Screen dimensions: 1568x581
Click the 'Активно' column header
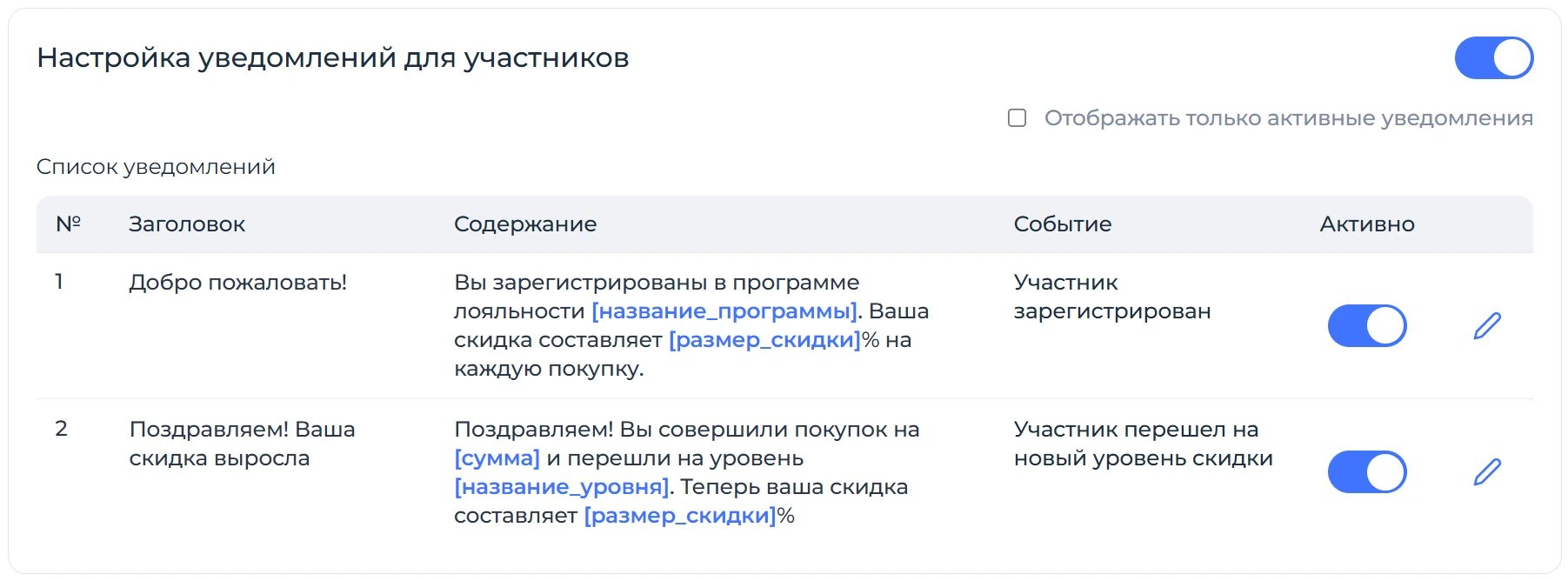(1367, 224)
